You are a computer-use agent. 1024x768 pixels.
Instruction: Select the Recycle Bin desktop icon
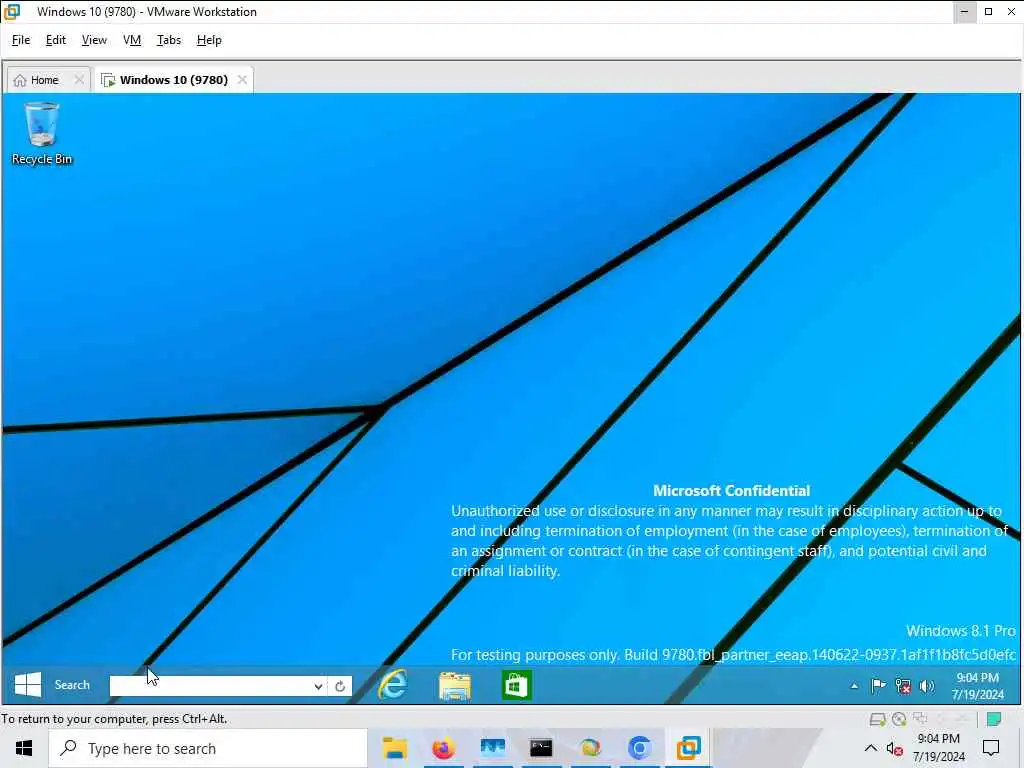(42, 133)
